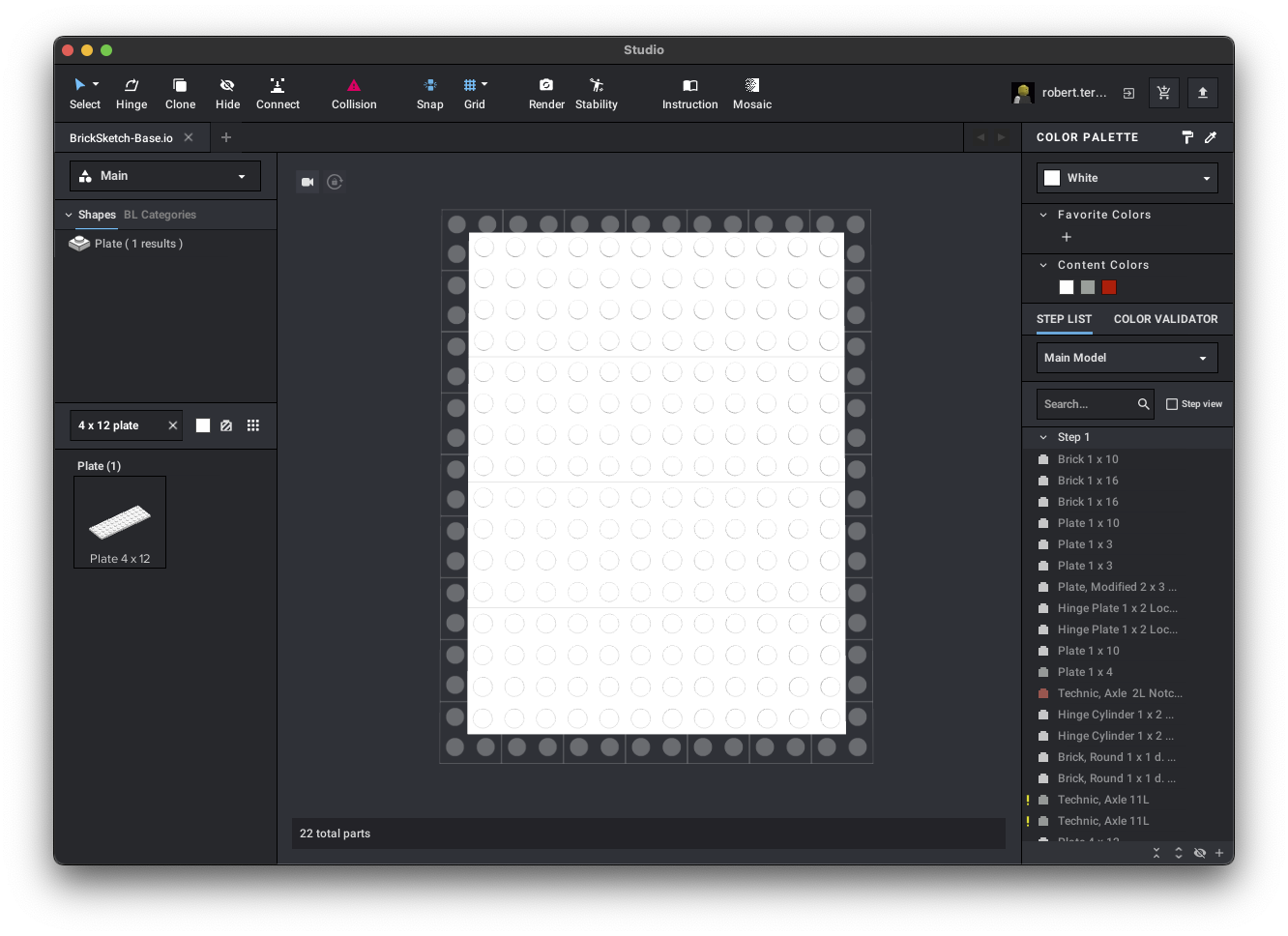Viewport: 1288px width, 936px height.
Task: Toggle Snap mode
Action: tap(430, 94)
